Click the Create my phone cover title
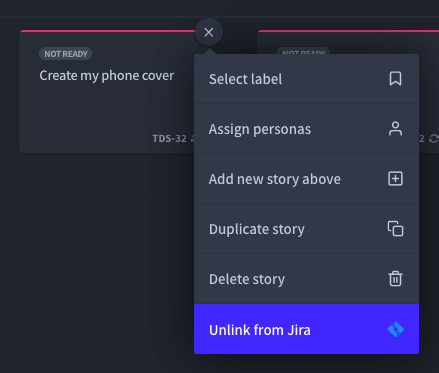This screenshot has width=439, height=373. (107, 76)
